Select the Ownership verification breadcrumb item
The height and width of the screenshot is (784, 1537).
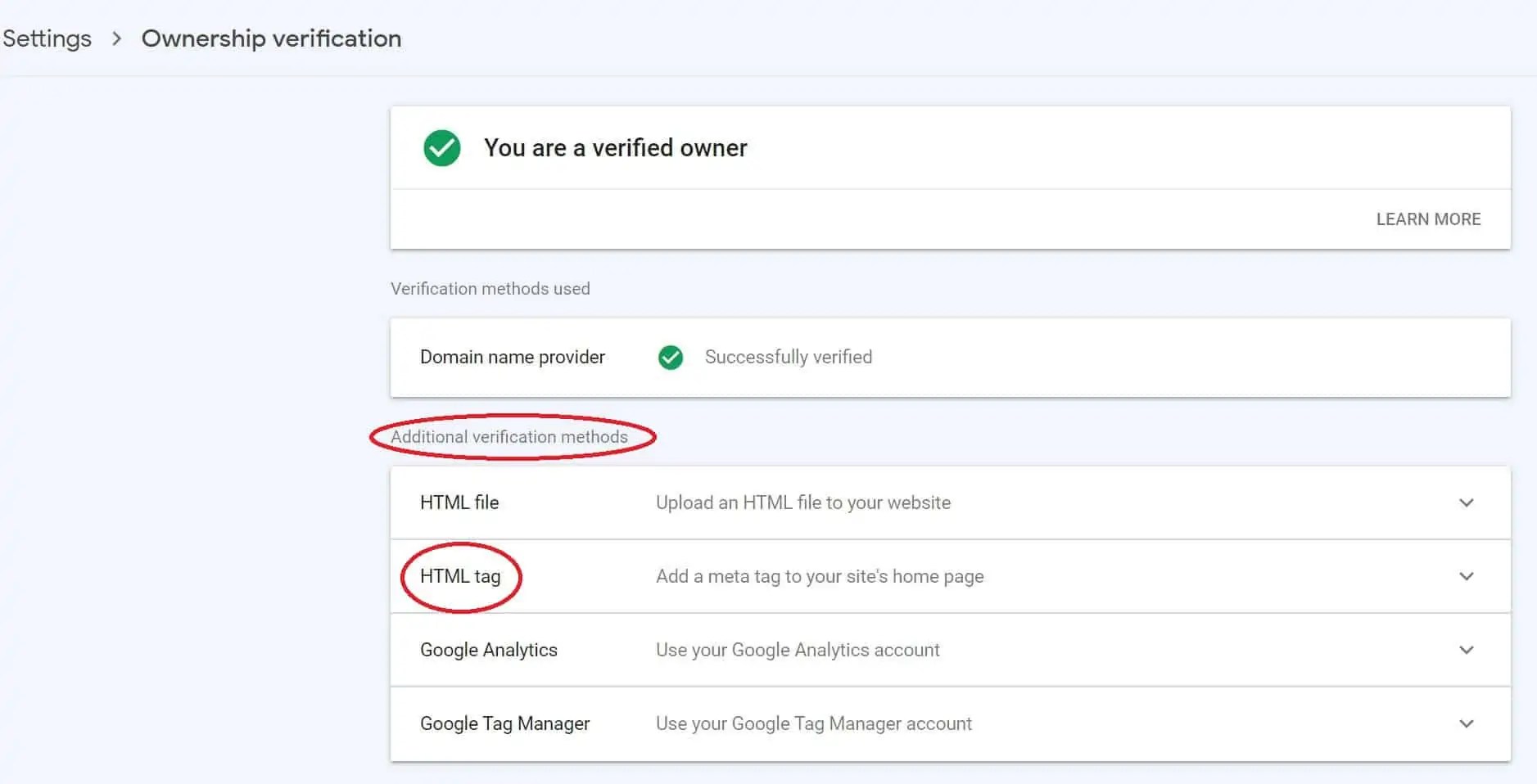271,38
